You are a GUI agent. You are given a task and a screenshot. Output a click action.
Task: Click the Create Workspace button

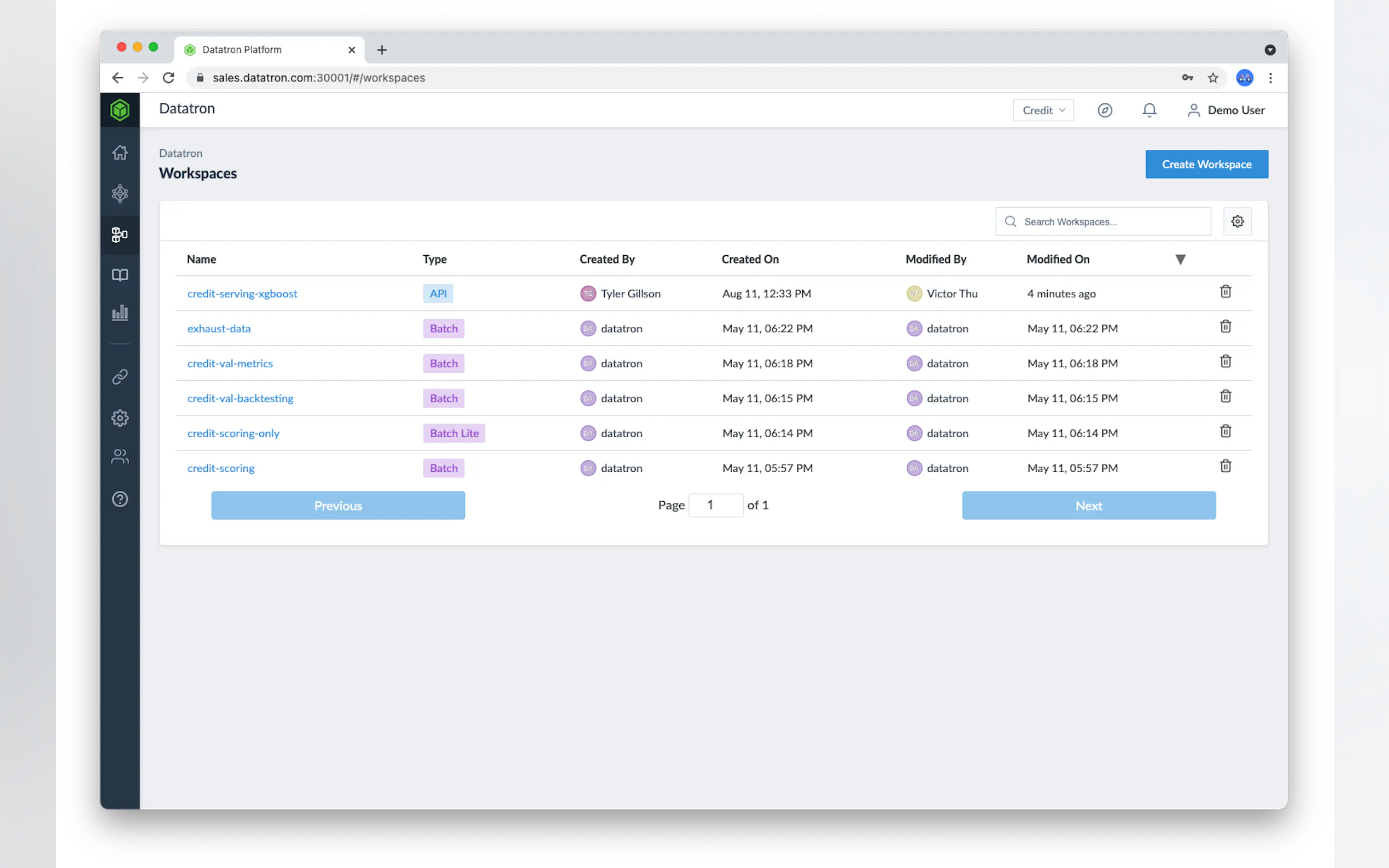click(x=1206, y=164)
